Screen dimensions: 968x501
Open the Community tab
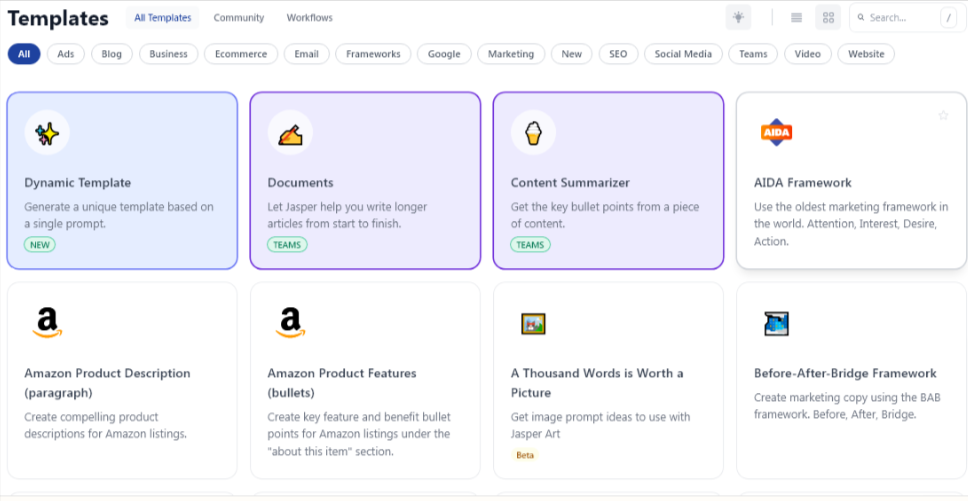pyautogui.click(x=239, y=18)
